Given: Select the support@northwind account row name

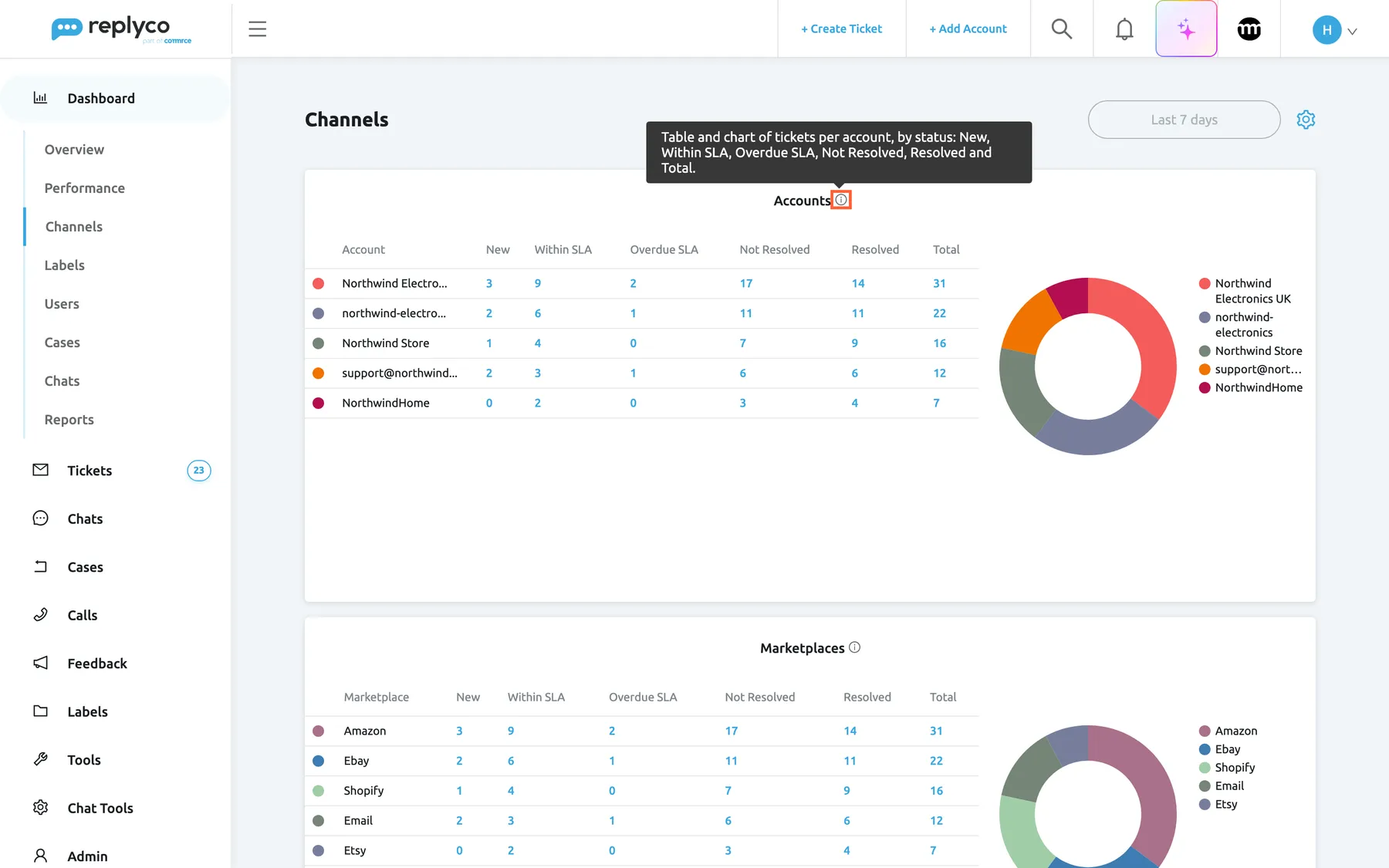Looking at the screenshot, I should 400,373.
